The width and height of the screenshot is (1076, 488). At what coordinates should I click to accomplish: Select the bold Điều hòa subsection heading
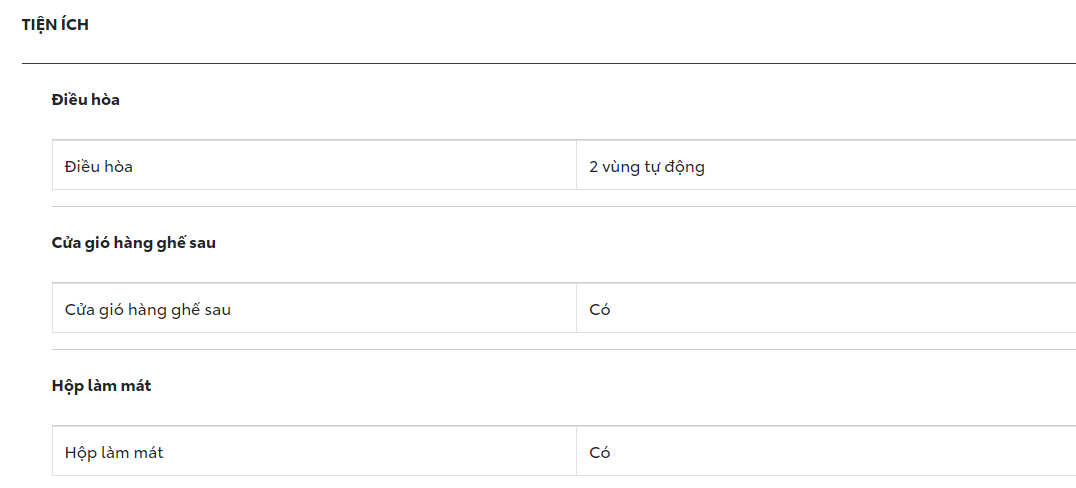(x=86, y=100)
